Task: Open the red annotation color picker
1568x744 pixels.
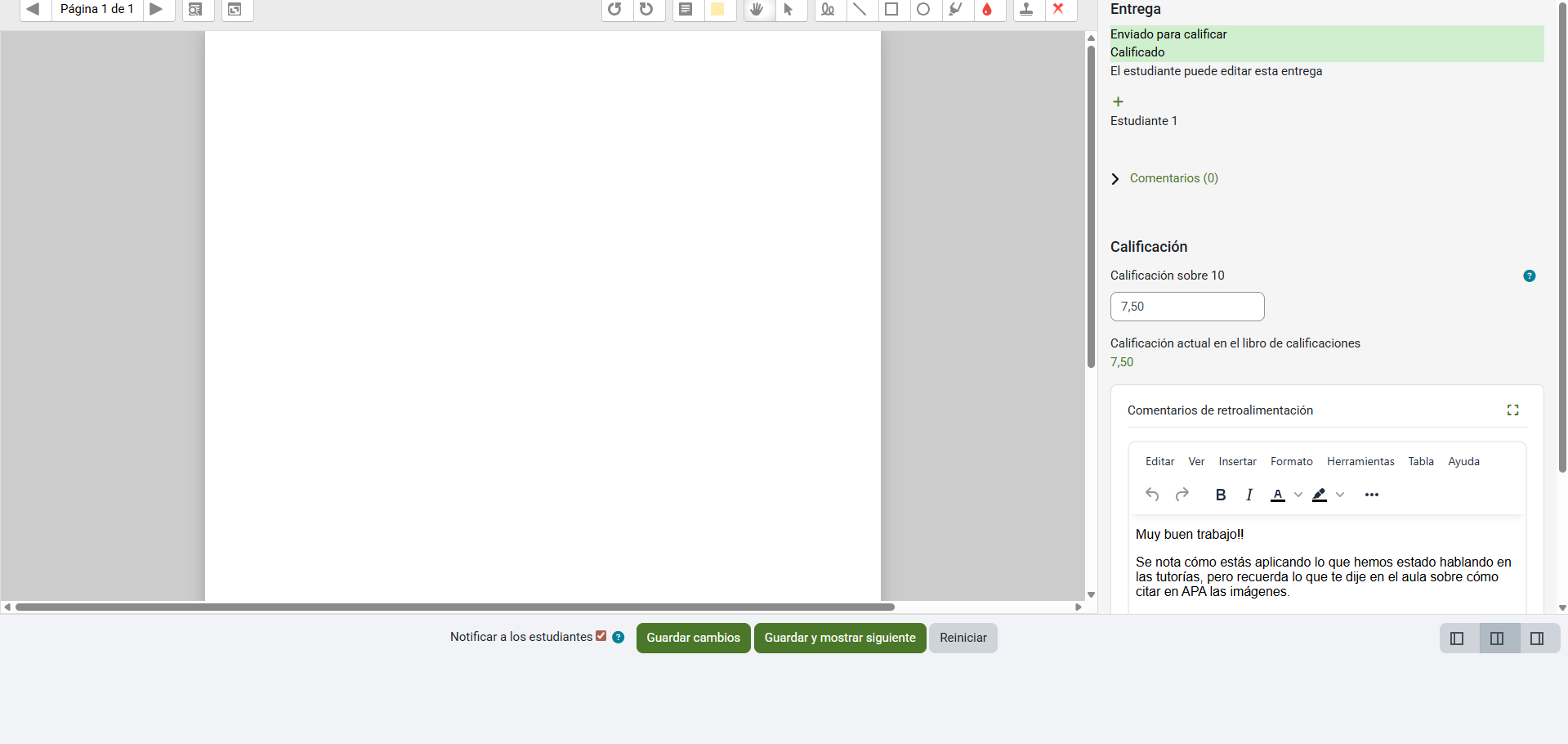Action: click(x=987, y=9)
